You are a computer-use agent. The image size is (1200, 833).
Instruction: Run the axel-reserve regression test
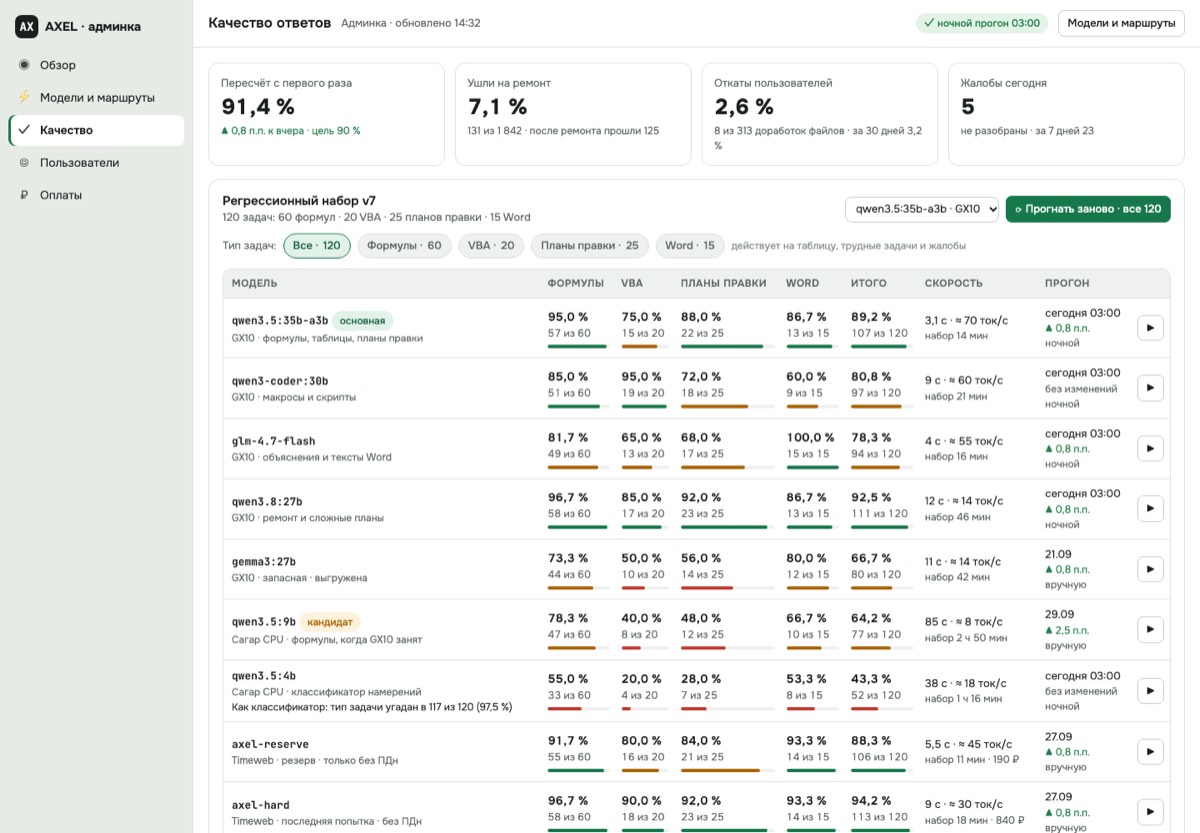click(x=1150, y=752)
